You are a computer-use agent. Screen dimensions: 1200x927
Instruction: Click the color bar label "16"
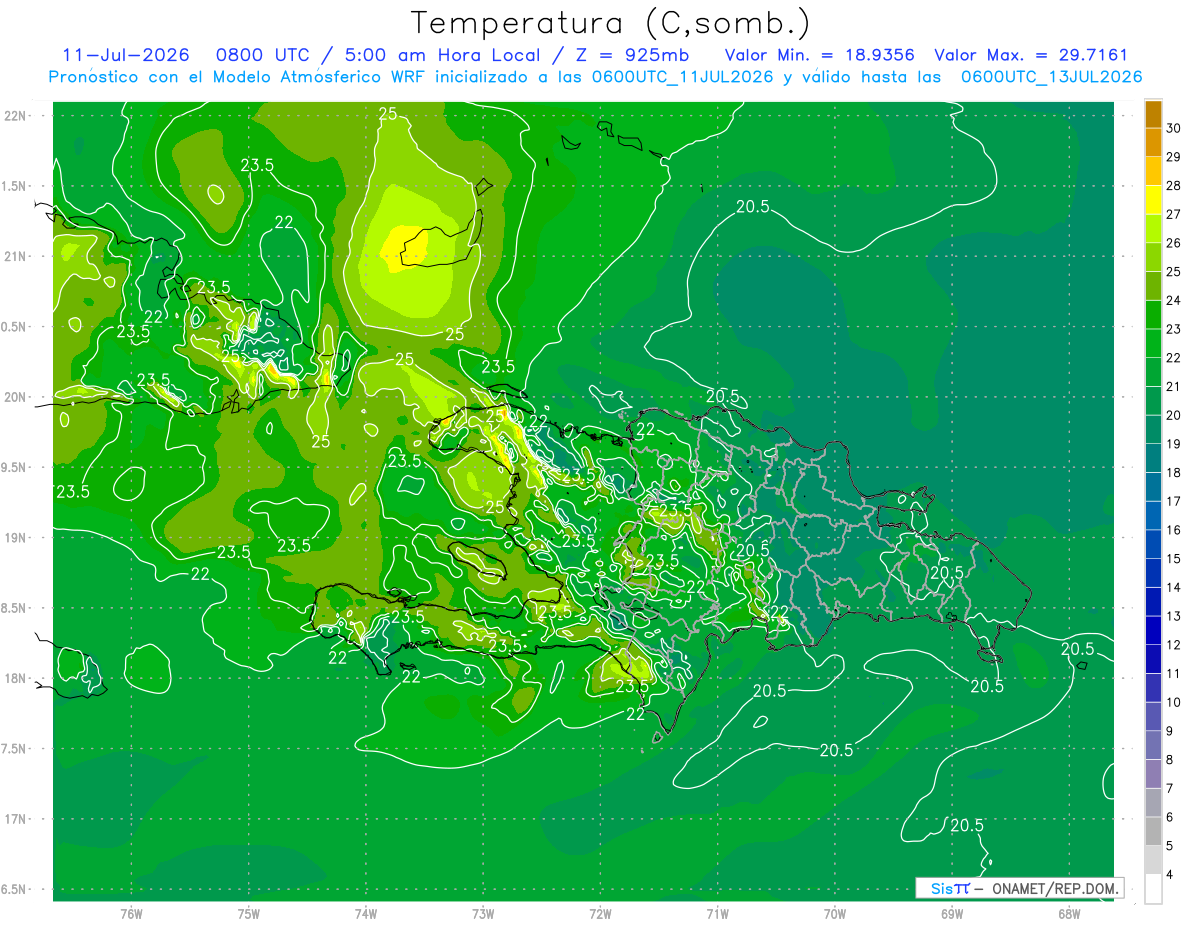tap(1173, 530)
